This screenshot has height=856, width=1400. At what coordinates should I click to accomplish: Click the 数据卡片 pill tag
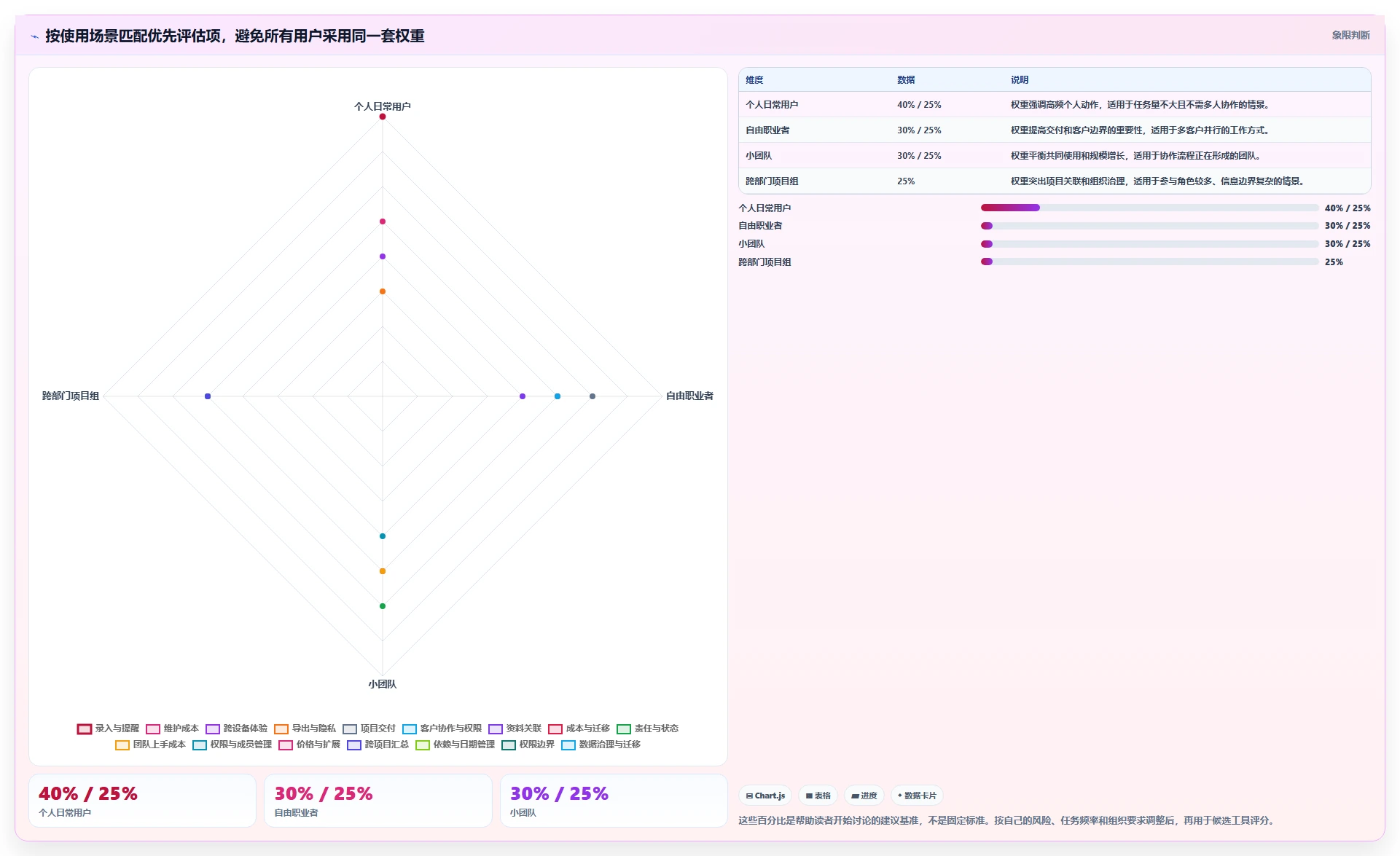(x=917, y=796)
